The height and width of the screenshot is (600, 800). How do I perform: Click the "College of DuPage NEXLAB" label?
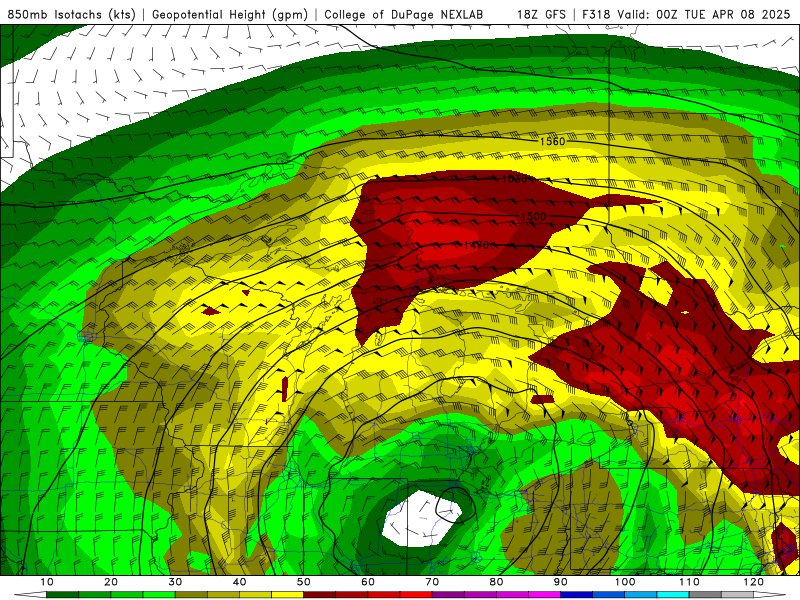pyautogui.click(x=404, y=14)
